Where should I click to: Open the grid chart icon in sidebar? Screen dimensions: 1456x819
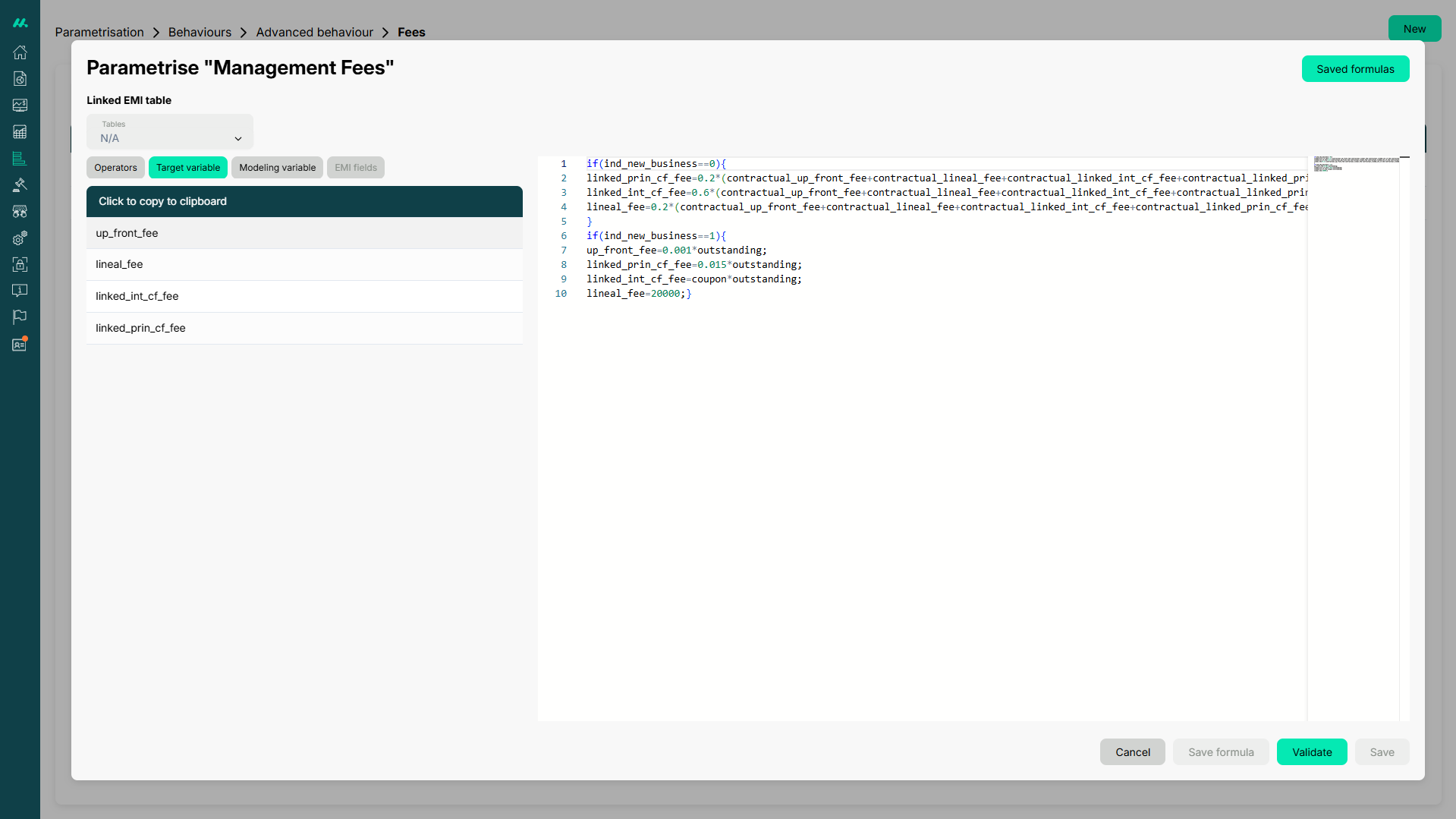pyautogui.click(x=20, y=132)
